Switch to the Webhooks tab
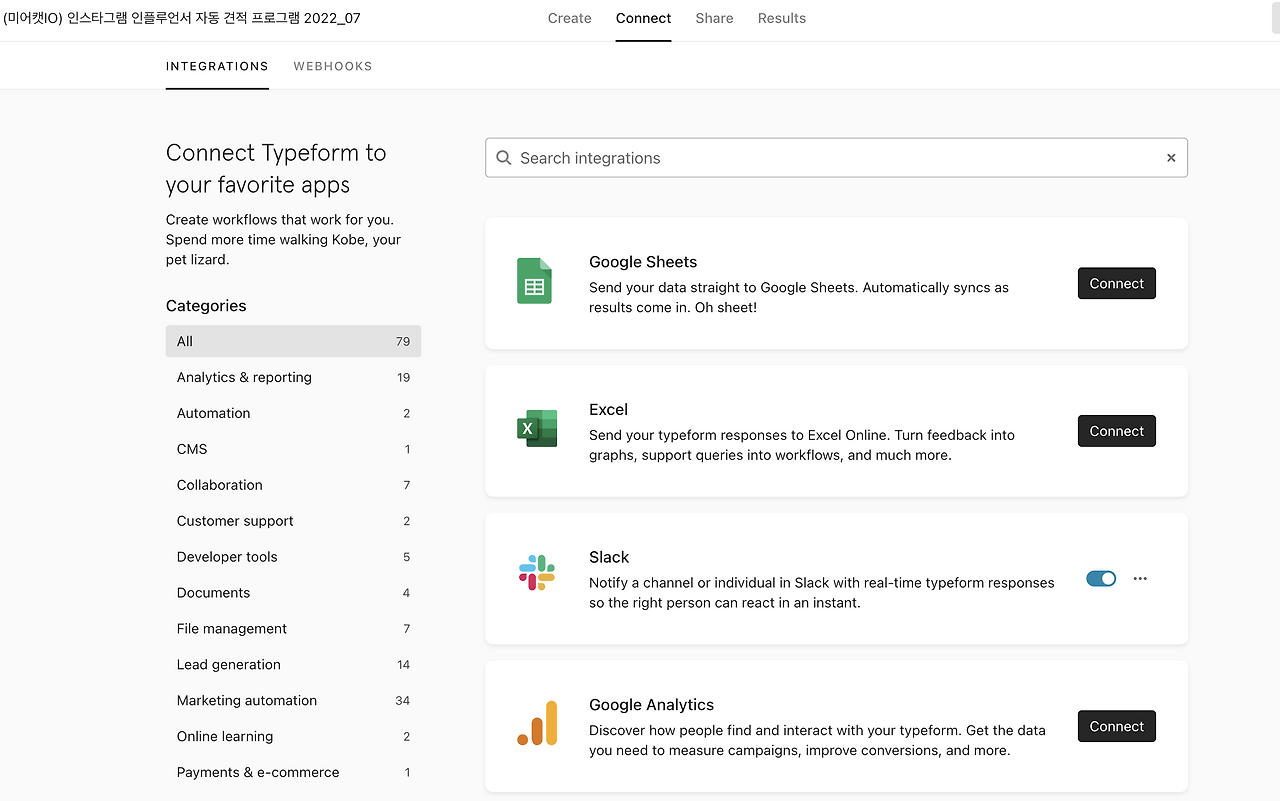1280x801 pixels. [x=333, y=66]
